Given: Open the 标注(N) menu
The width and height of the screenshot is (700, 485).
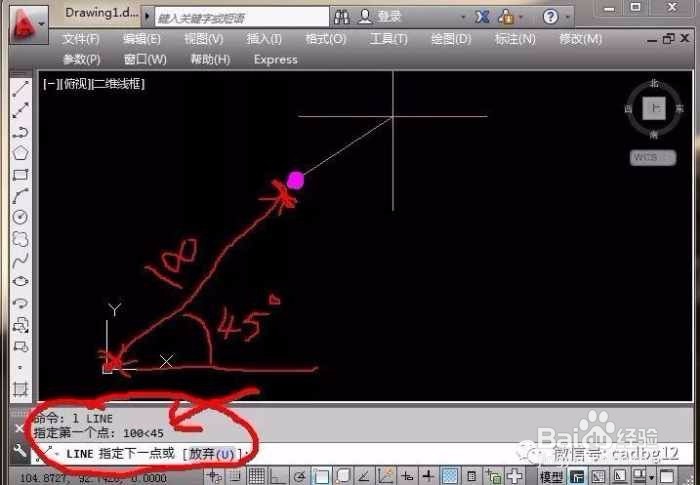Looking at the screenshot, I should pyautogui.click(x=515, y=39).
